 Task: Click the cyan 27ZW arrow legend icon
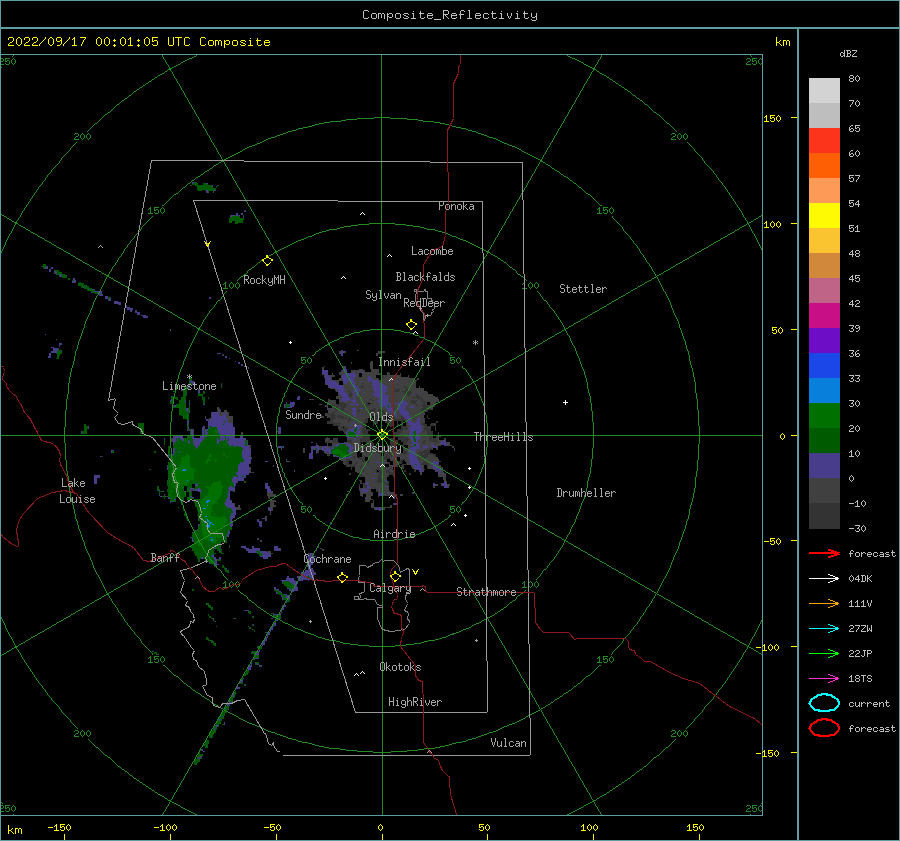pyautogui.click(x=824, y=629)
